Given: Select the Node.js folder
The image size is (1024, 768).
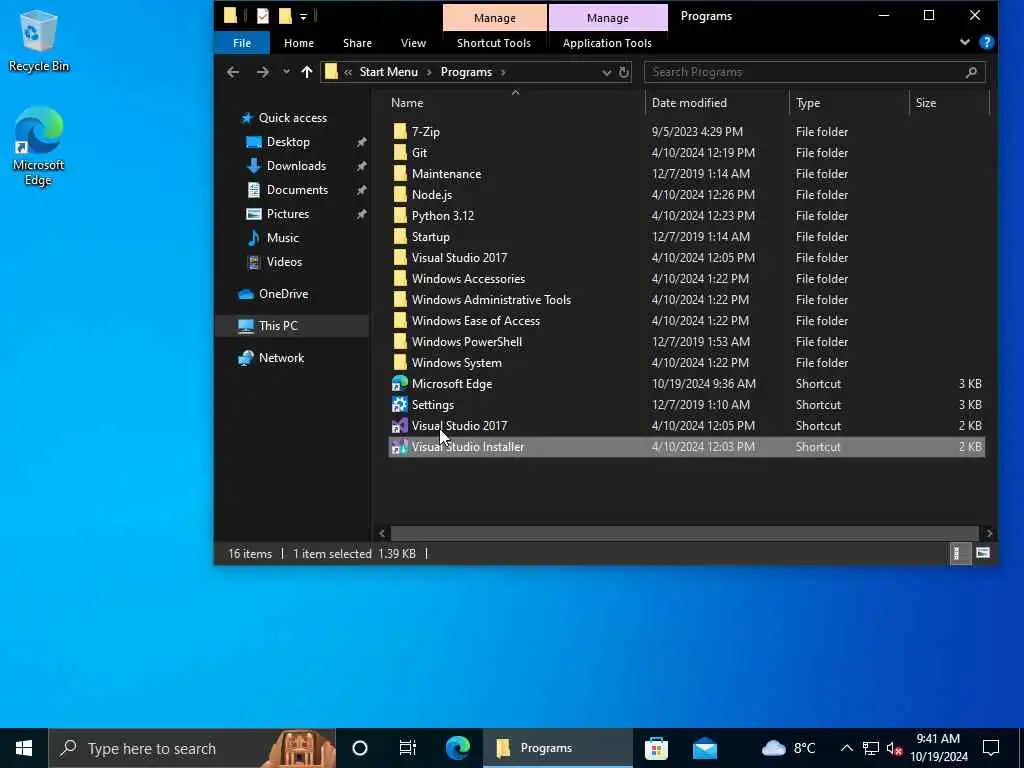Looking at the screenshot, I should [x=686, y=195].
